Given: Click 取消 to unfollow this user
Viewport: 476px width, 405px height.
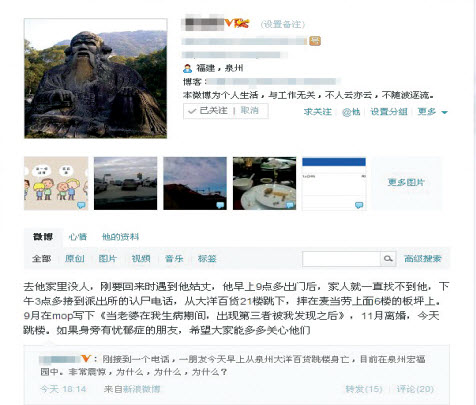Looking at the screenshot, I should 250,110.
